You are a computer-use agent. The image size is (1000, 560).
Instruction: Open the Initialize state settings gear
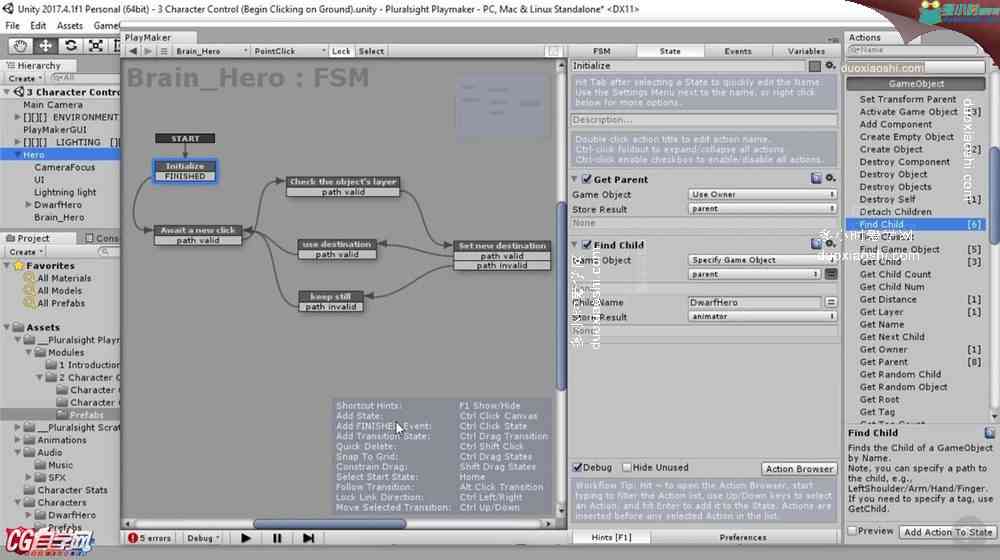point(830,66)
